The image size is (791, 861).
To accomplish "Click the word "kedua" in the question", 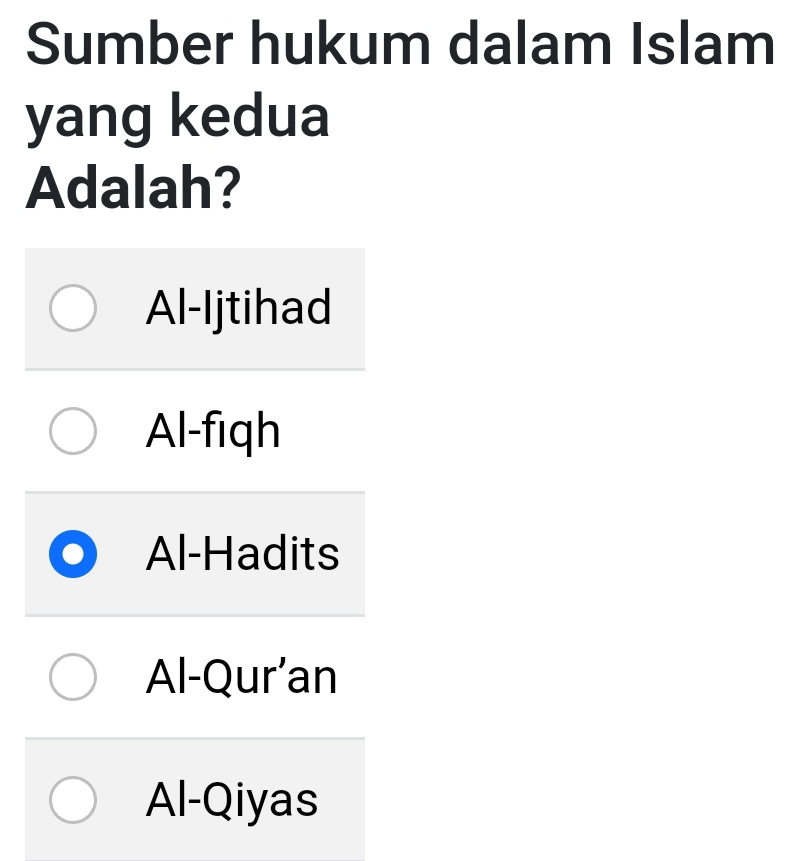I will (x=250, y=116).
